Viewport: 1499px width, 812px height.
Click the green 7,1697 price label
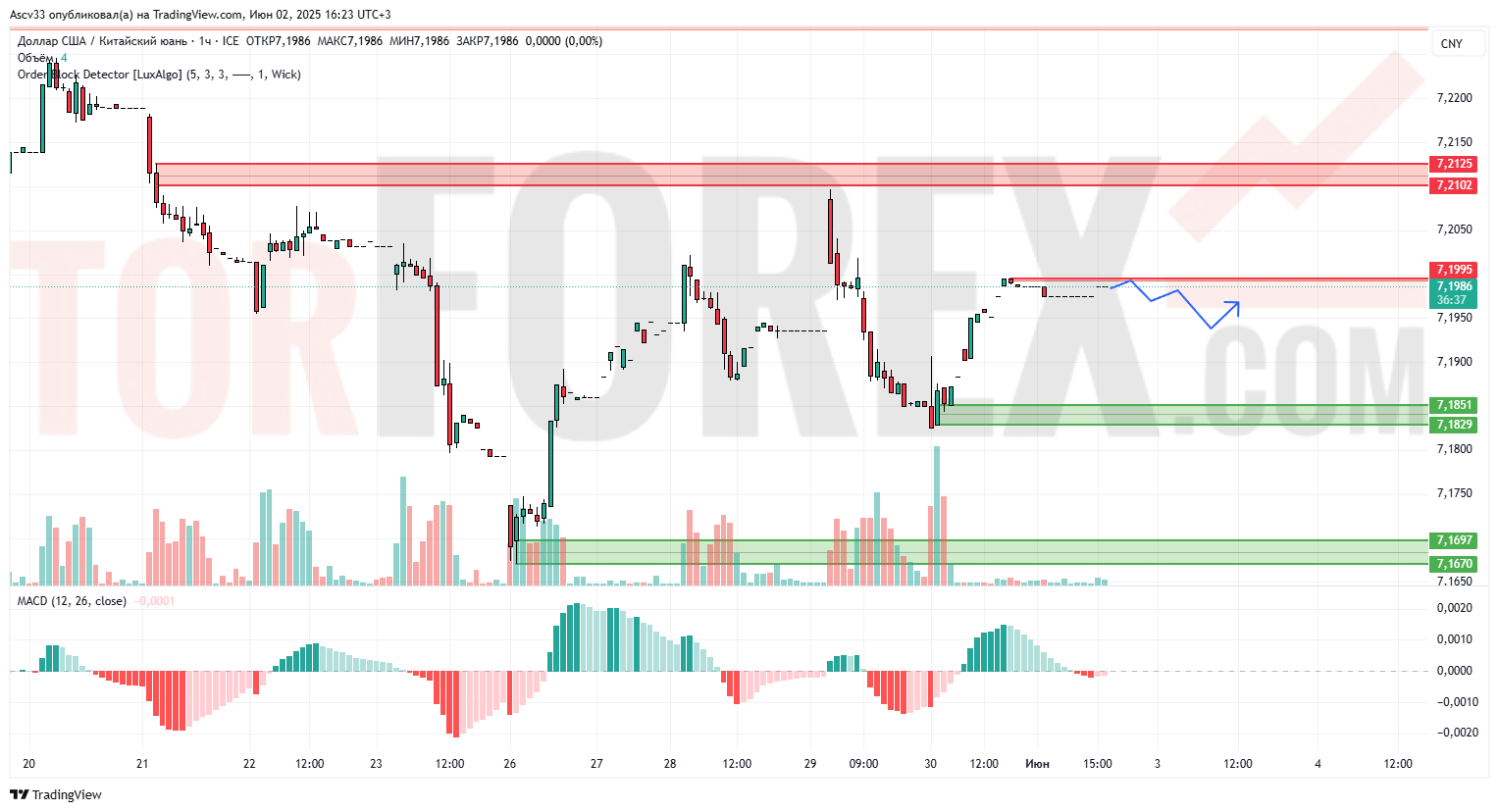1454,540
